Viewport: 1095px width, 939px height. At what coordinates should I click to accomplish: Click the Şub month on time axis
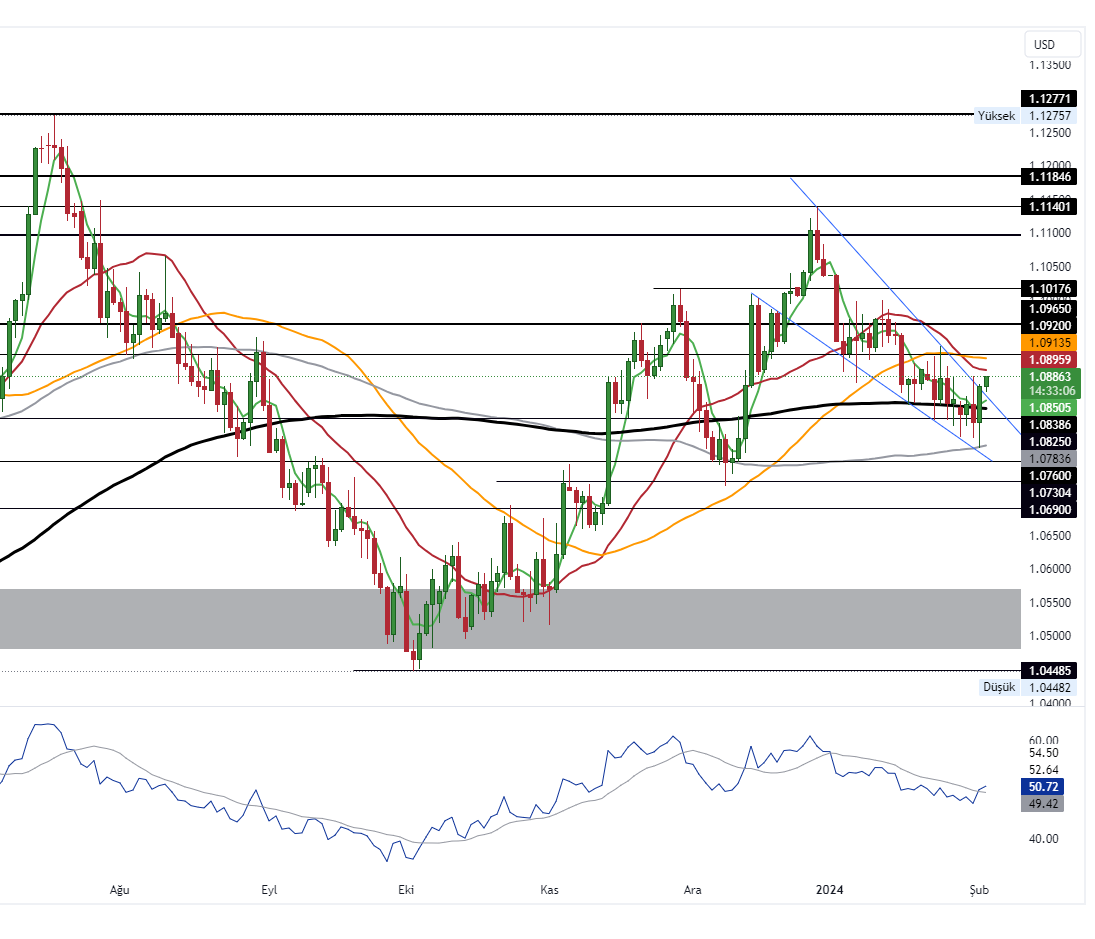(x=979, y=889)
